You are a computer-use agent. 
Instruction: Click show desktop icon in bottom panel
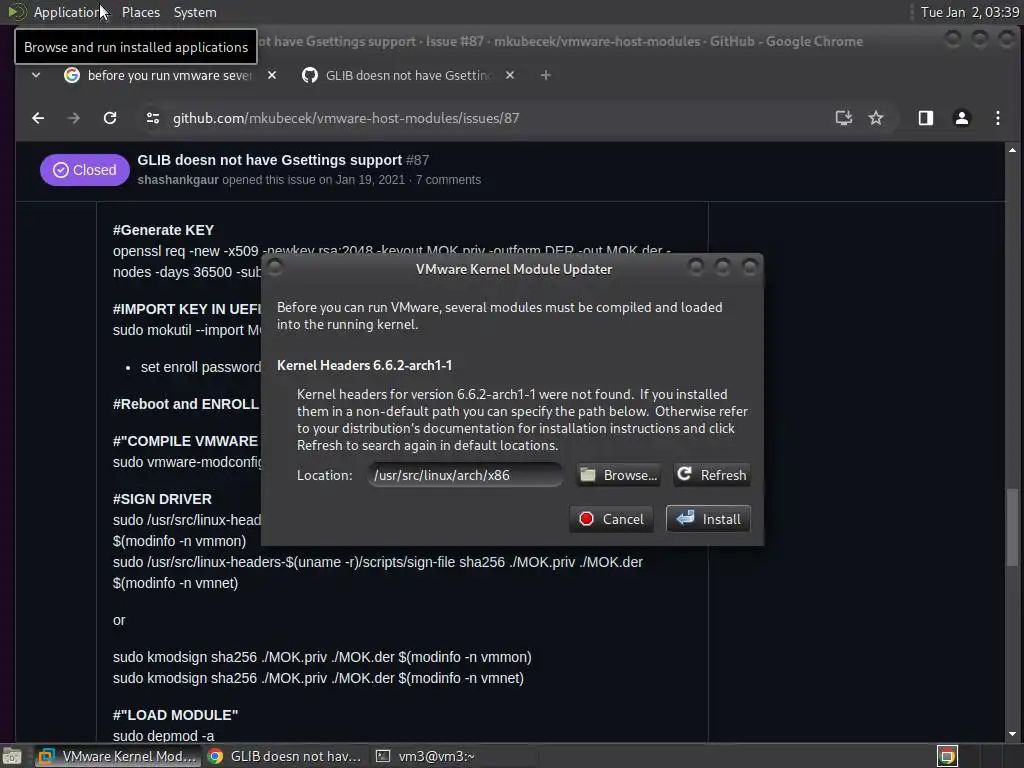(x=12, y=756)
